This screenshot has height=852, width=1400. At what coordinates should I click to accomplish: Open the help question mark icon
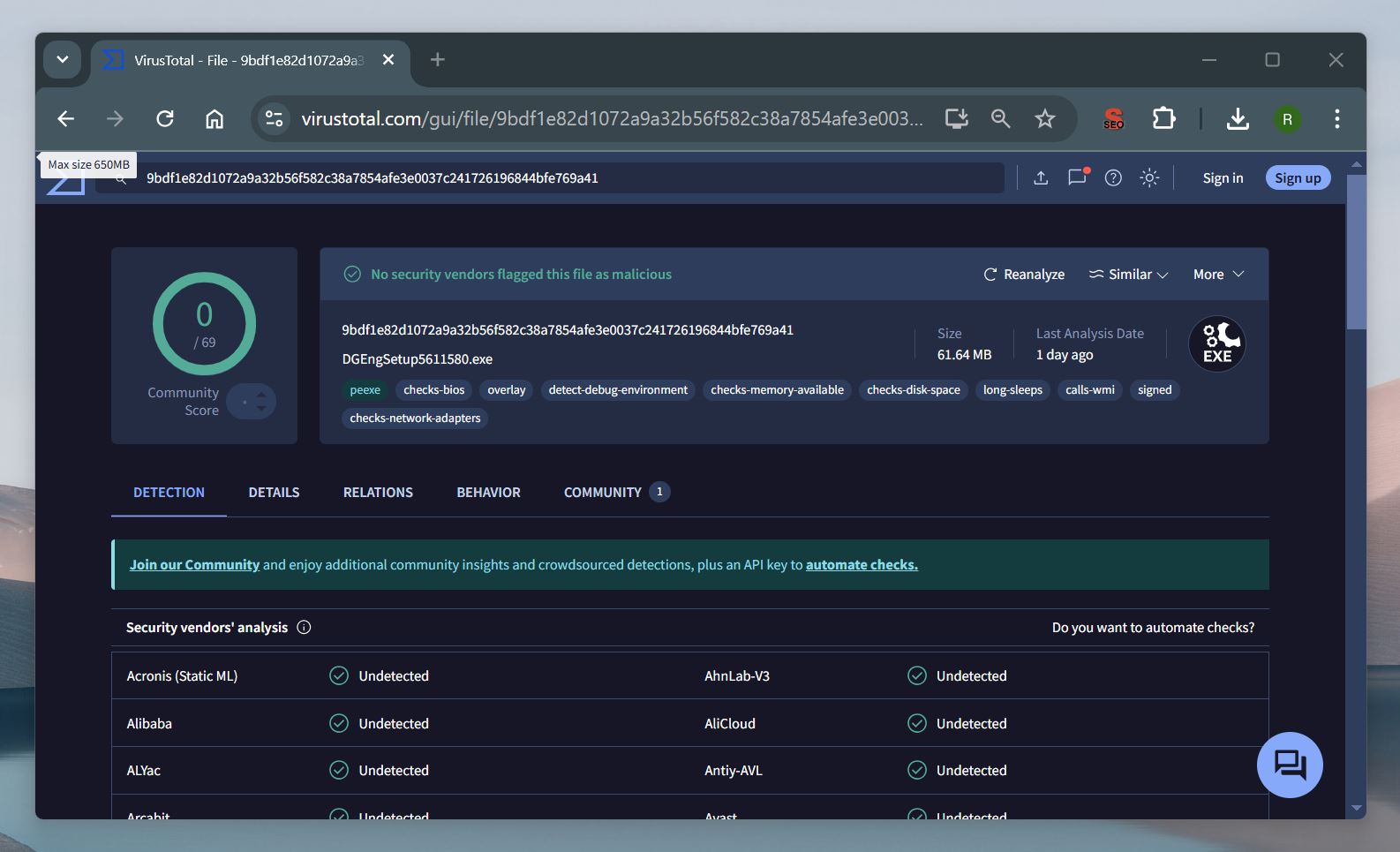(x=1113, y=177)
